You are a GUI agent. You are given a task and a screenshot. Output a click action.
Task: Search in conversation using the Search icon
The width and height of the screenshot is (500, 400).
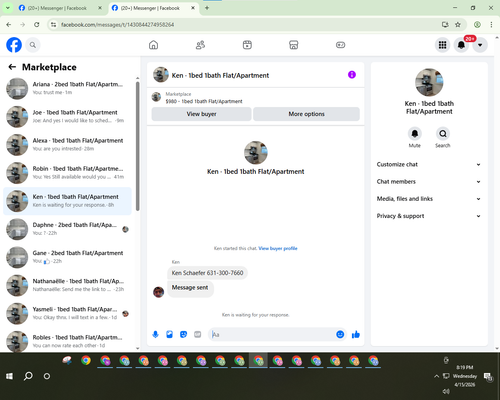coord(443,134)
